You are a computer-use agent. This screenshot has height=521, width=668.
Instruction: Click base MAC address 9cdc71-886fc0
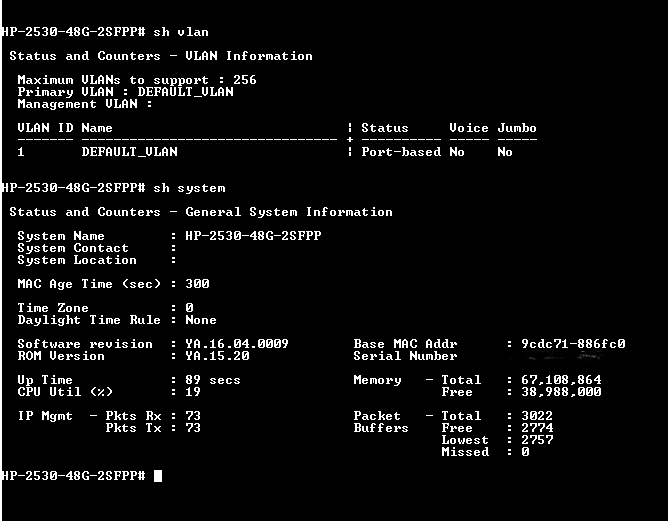[573, 344]
